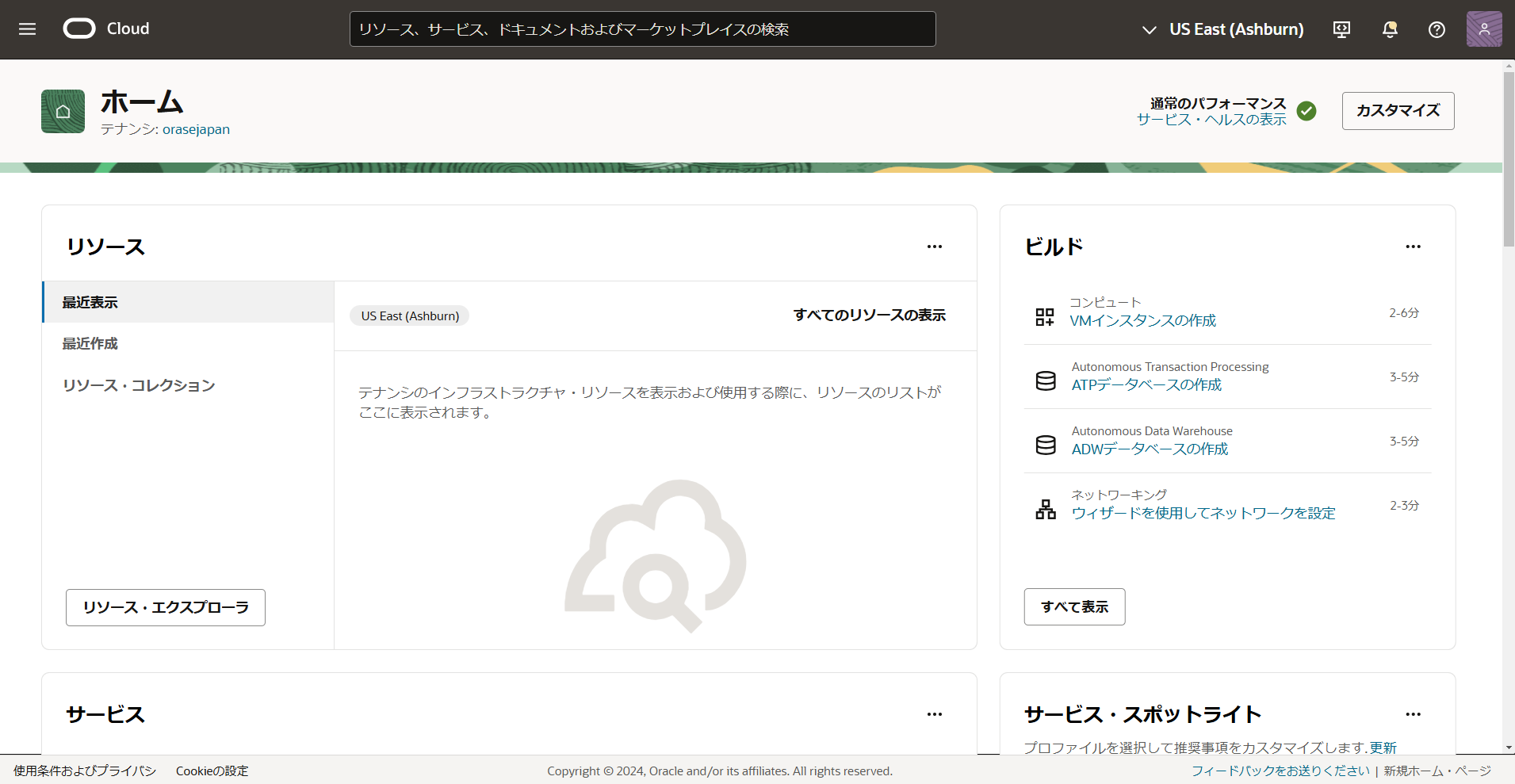Open the VMインスタンスの作成 link
1515x784 pixels.
1142,320
